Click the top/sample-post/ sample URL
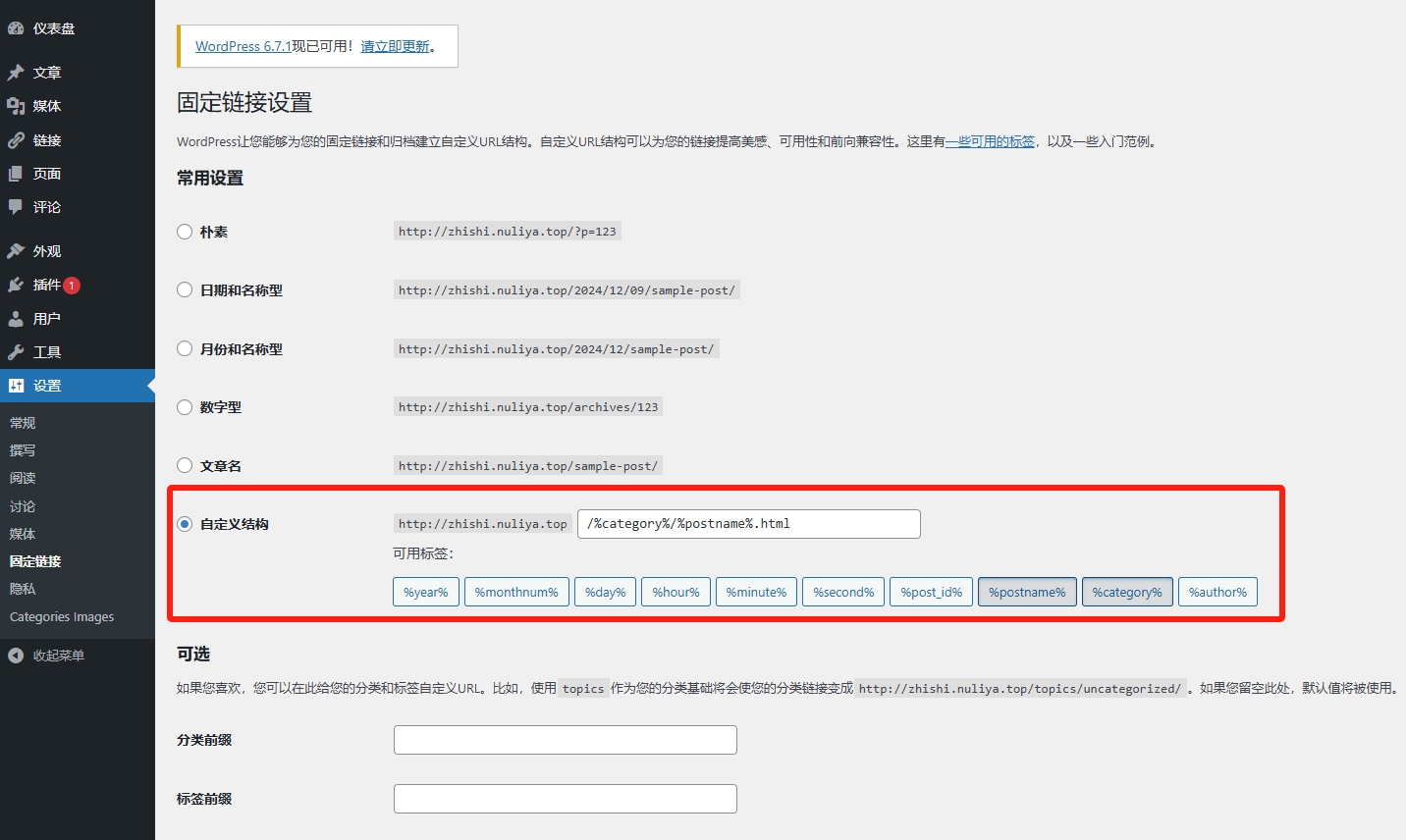1406x840 pixels. pyautogui.click(x=528, y=465)
